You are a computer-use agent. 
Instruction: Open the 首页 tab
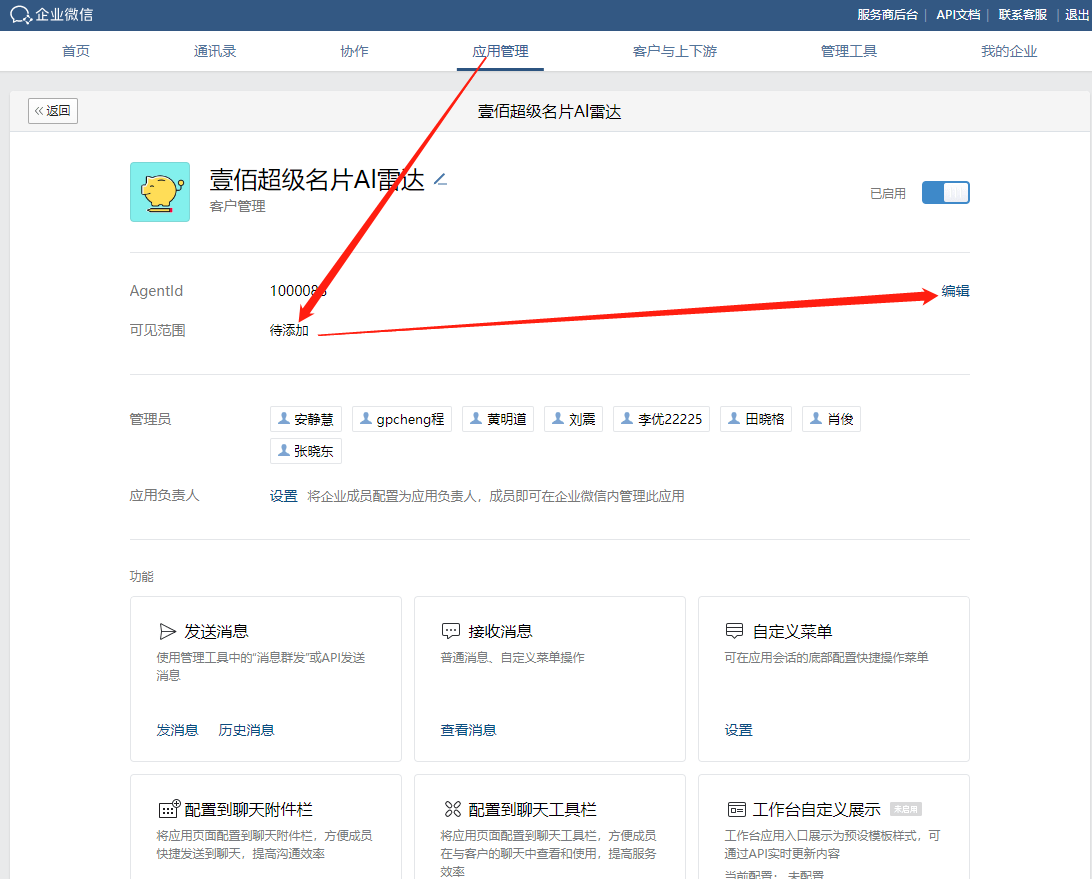coord(75,51)
